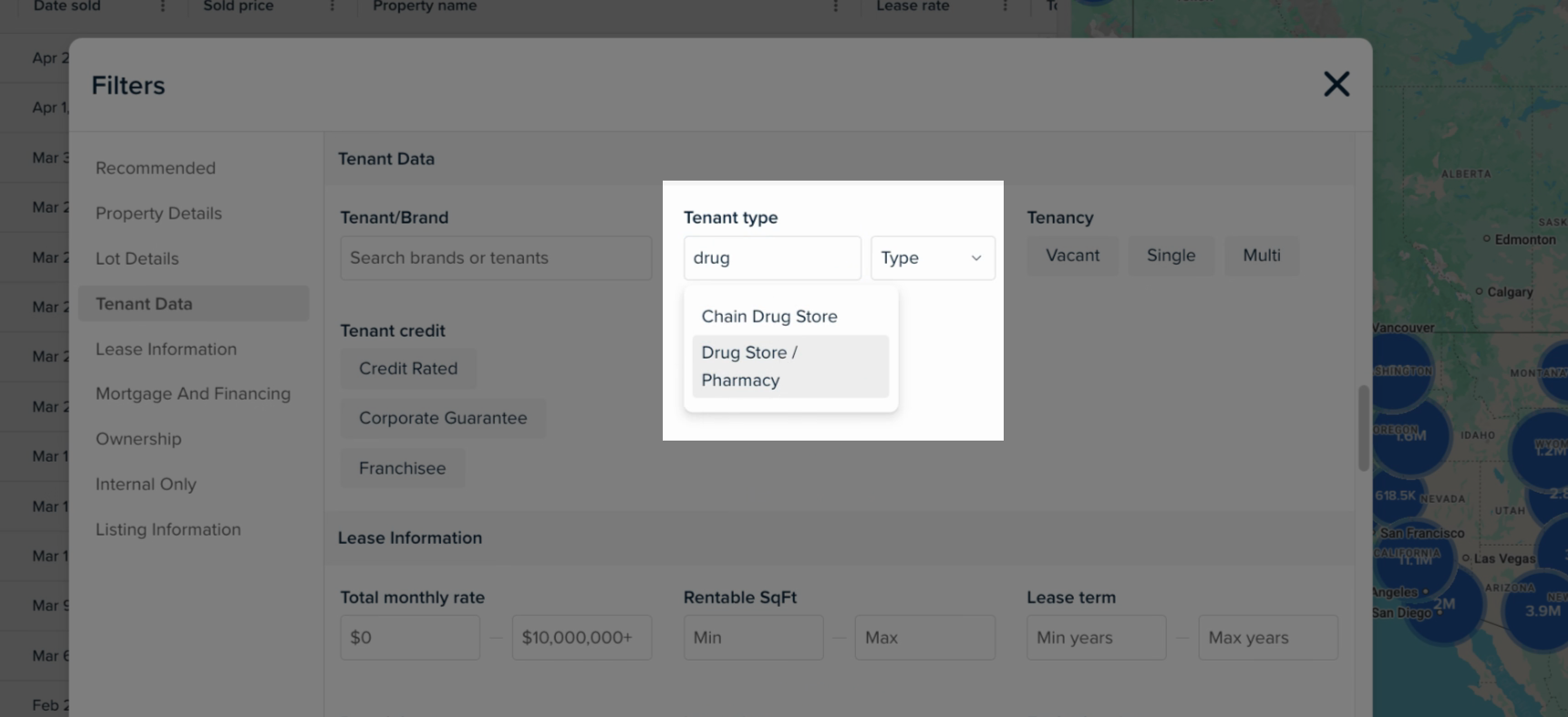1568x717 pixels.
Task: Toggle the Vacant tenancy filter
Action: coord(1072,256)
